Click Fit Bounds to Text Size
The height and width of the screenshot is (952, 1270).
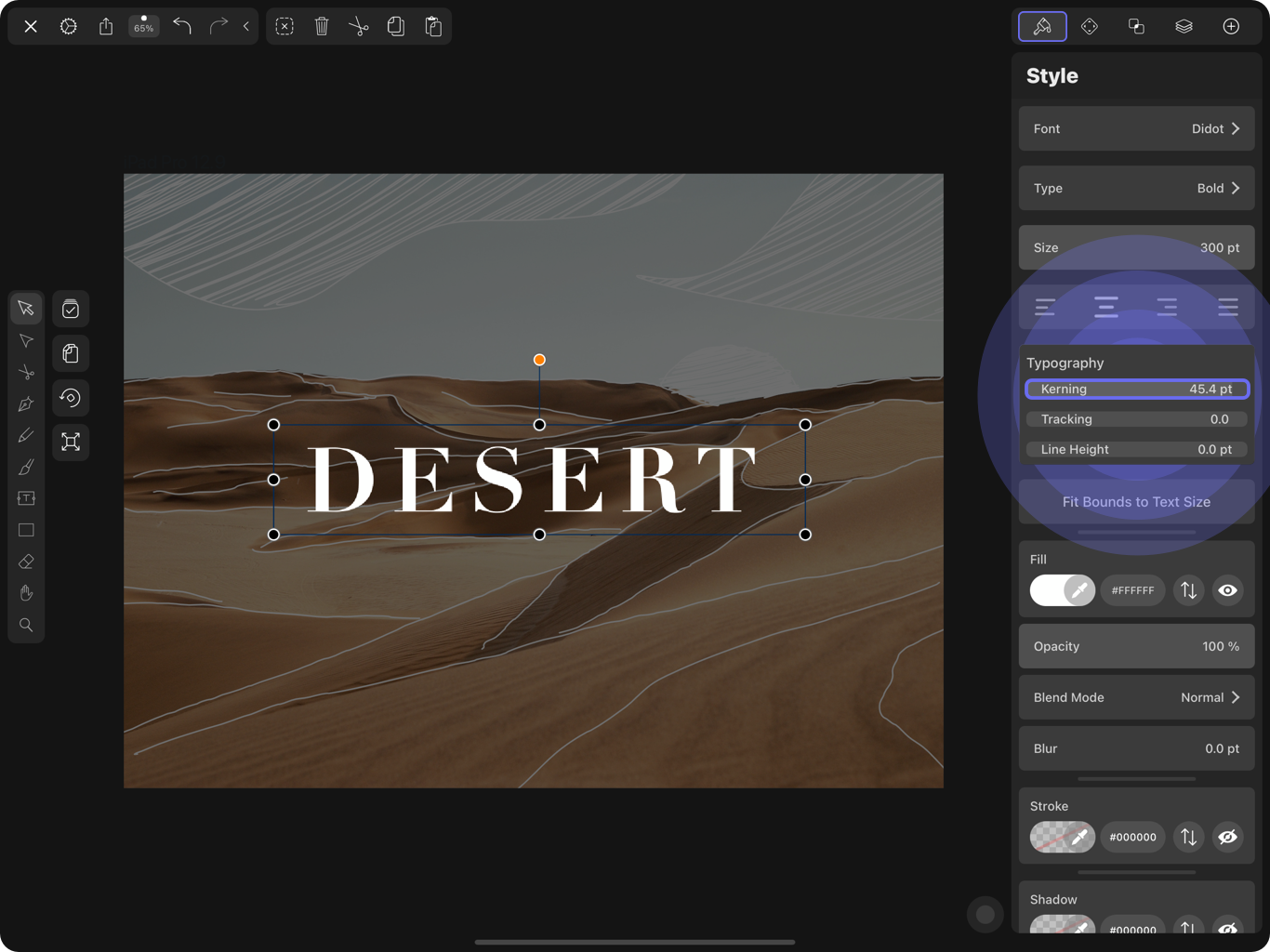(x=1136, y=502)
